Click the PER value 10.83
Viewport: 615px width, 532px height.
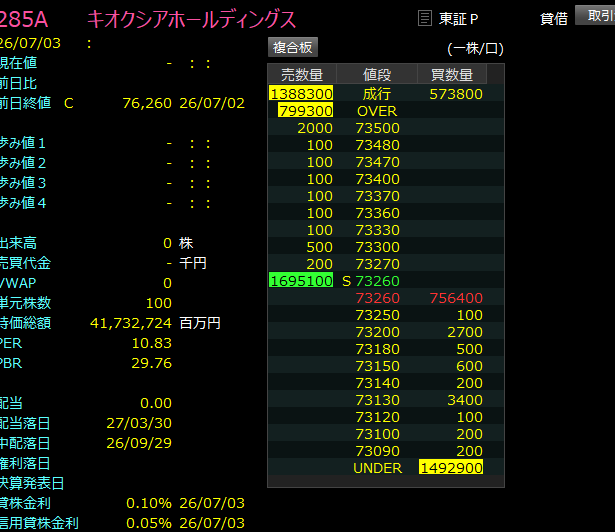151,343
